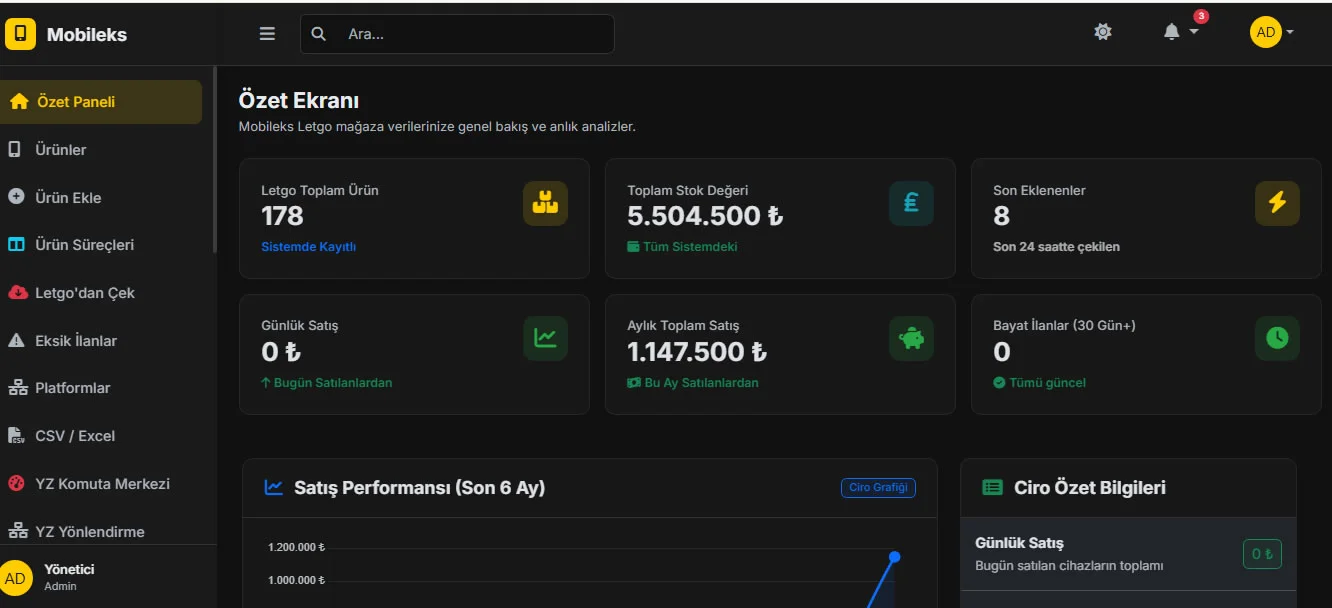
Task: Click Tümü güncel status text
Action: point(1047,383)
